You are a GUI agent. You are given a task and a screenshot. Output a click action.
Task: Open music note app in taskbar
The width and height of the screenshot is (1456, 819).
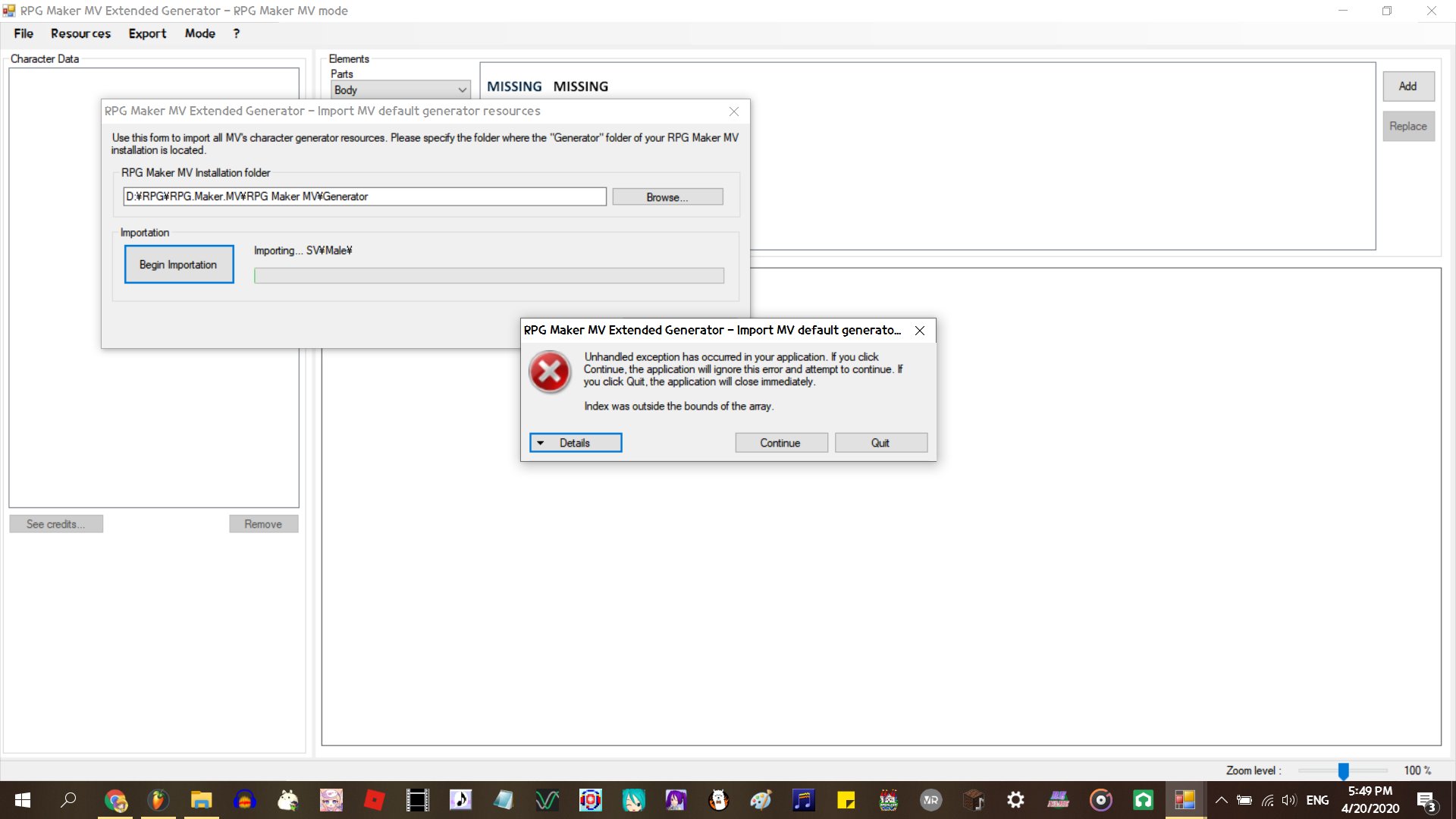(460, 800)
